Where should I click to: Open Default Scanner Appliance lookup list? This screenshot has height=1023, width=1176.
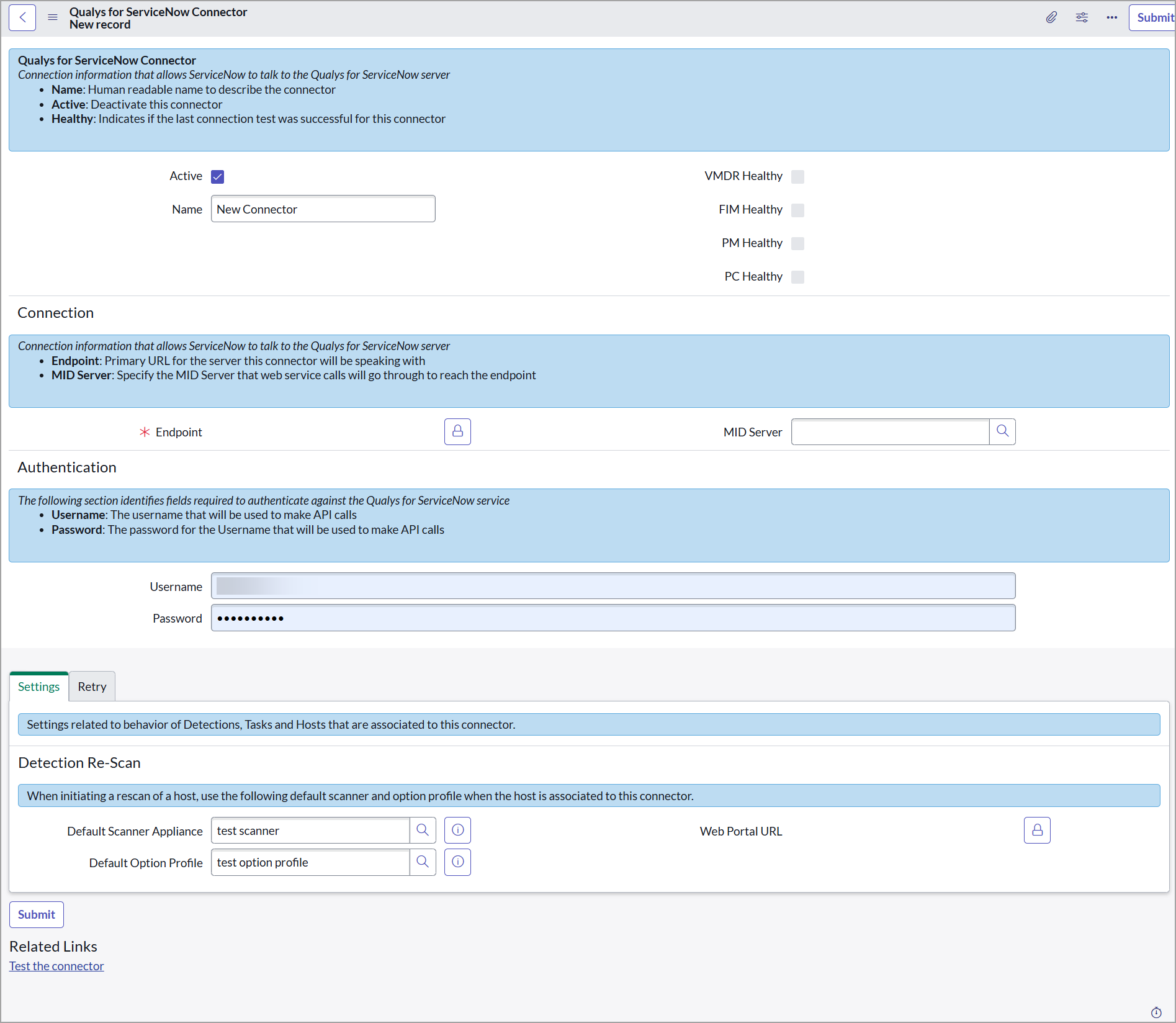tap(423, 831)
